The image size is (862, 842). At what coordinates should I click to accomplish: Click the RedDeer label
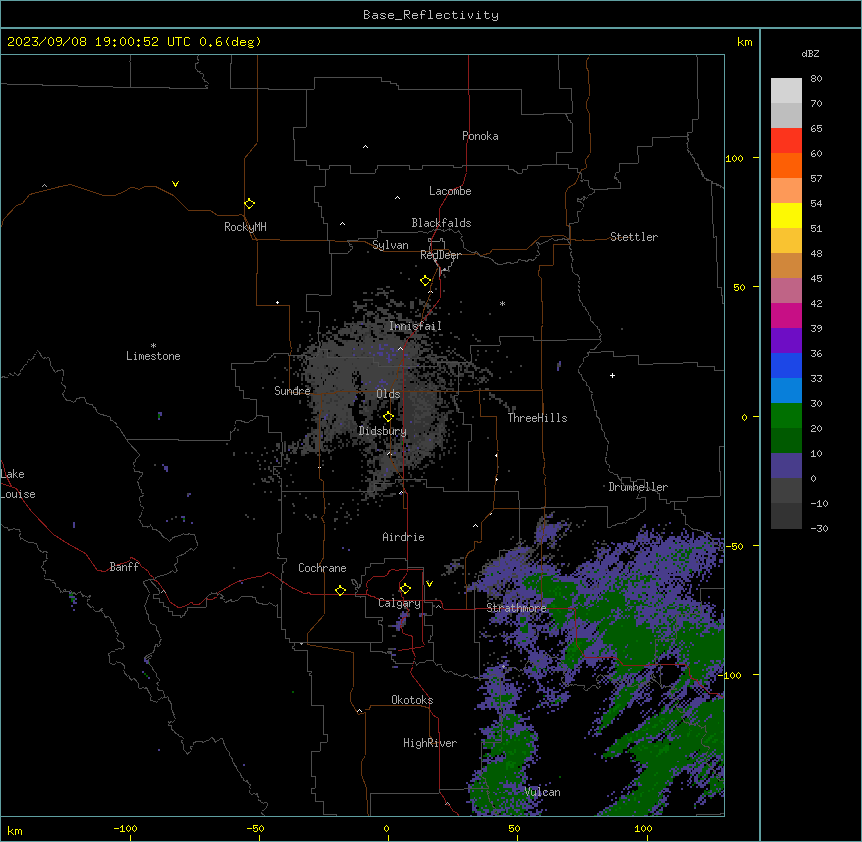(440, 255)
